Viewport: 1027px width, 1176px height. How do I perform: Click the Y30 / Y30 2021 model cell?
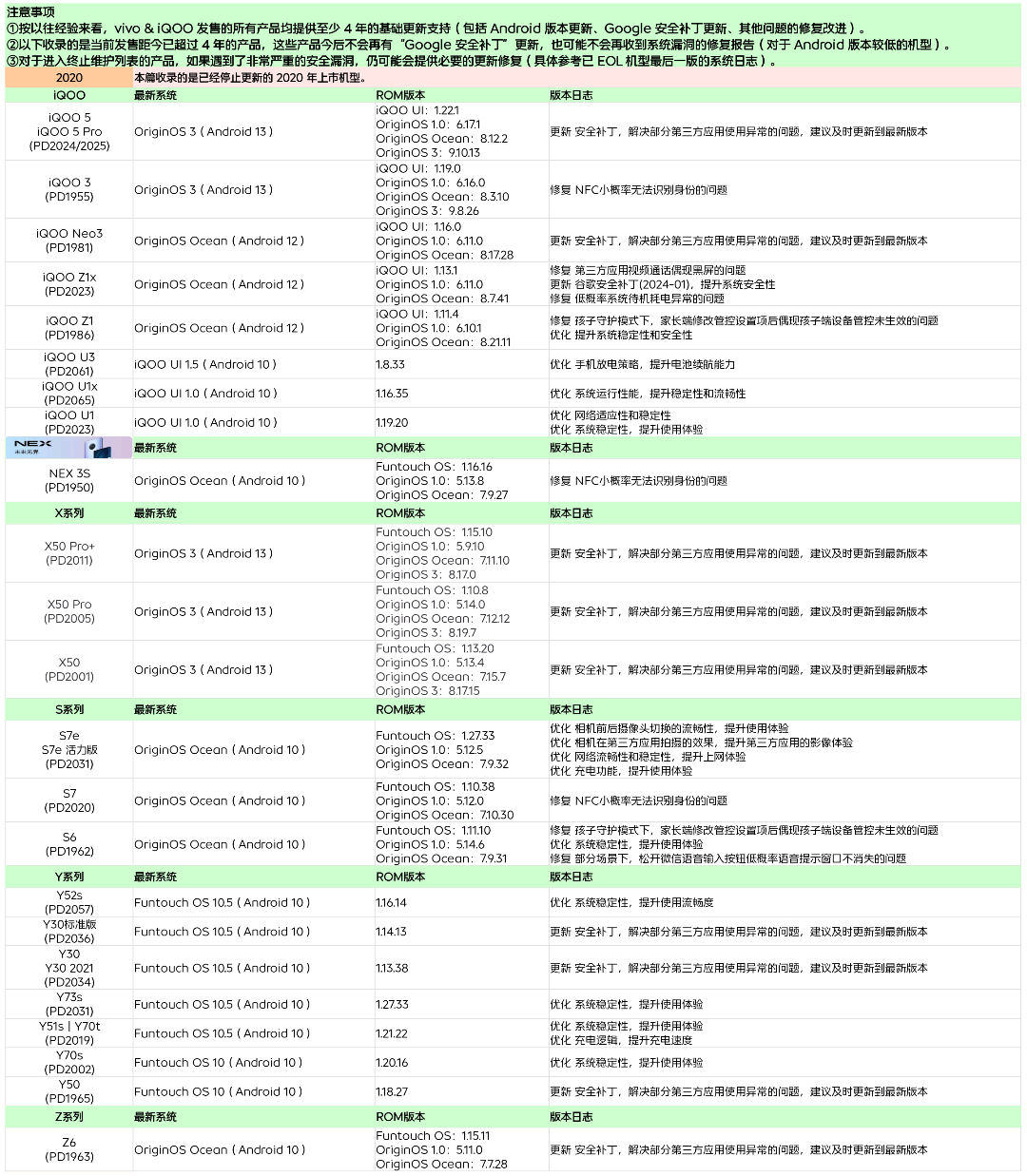tap(69, 968)
